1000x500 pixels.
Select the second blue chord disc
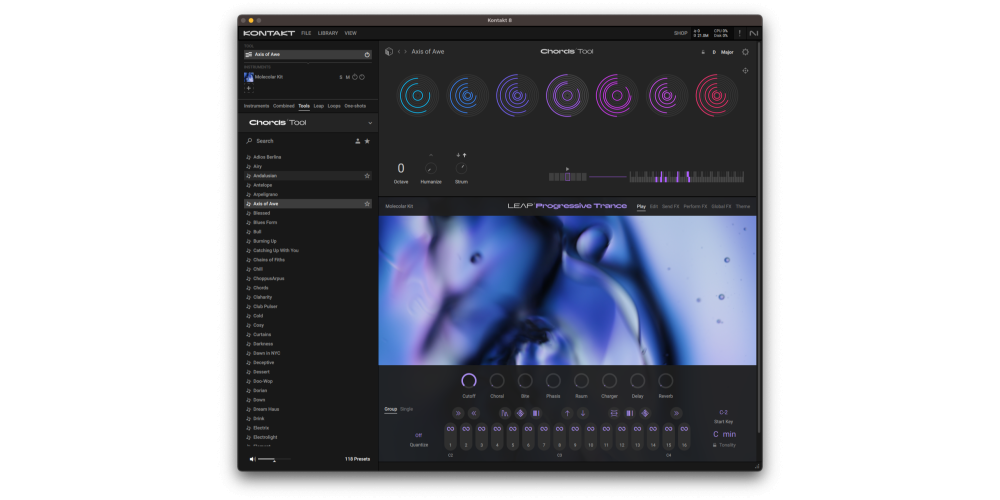click(467, 95)
